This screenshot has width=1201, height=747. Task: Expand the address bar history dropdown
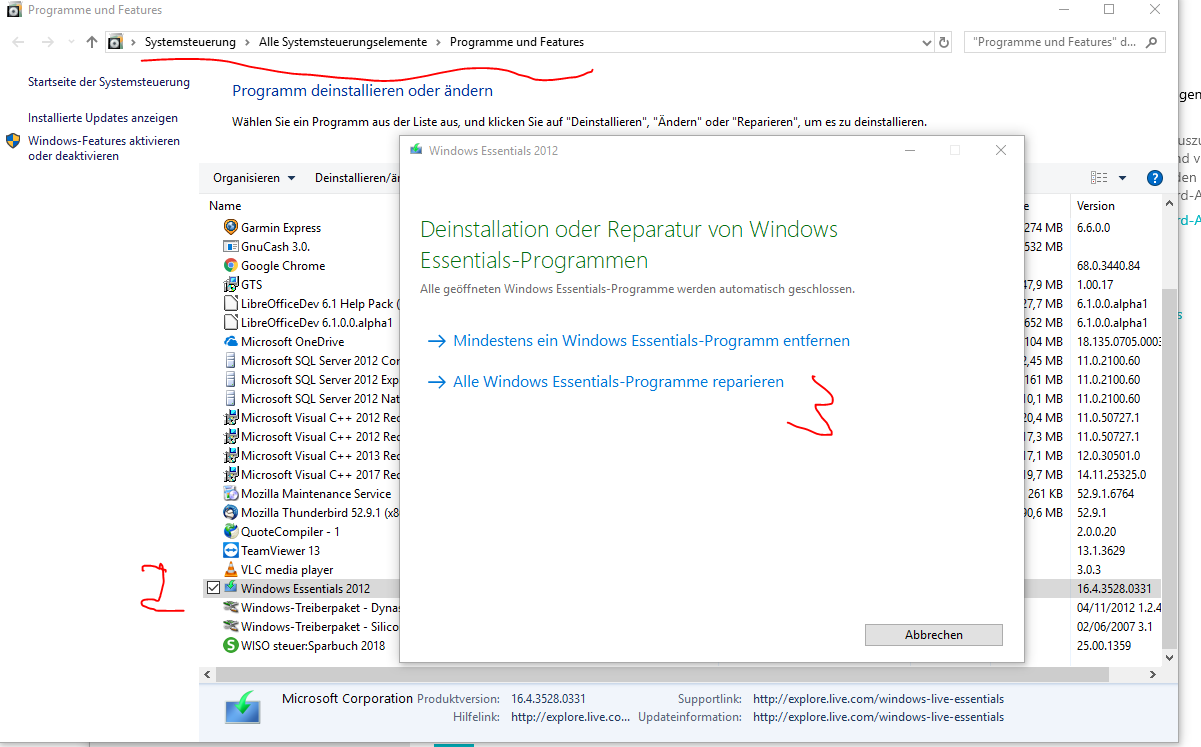click(926, 42)
